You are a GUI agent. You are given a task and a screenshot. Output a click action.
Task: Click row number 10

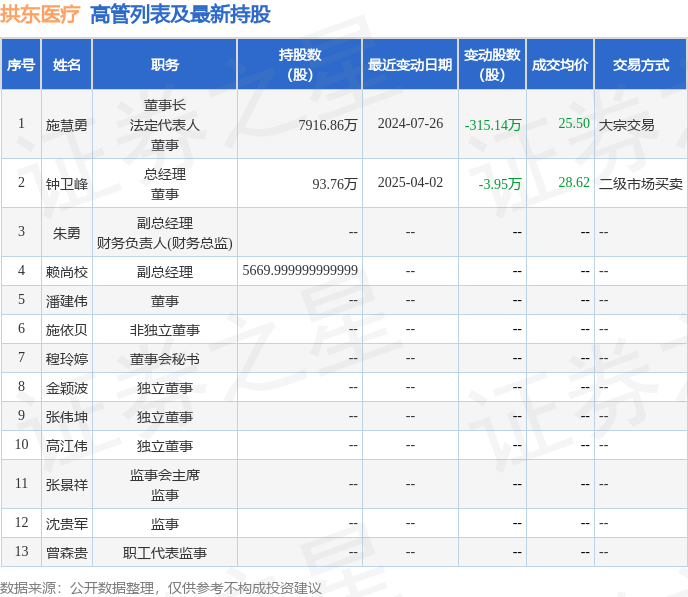click(22, 444)
